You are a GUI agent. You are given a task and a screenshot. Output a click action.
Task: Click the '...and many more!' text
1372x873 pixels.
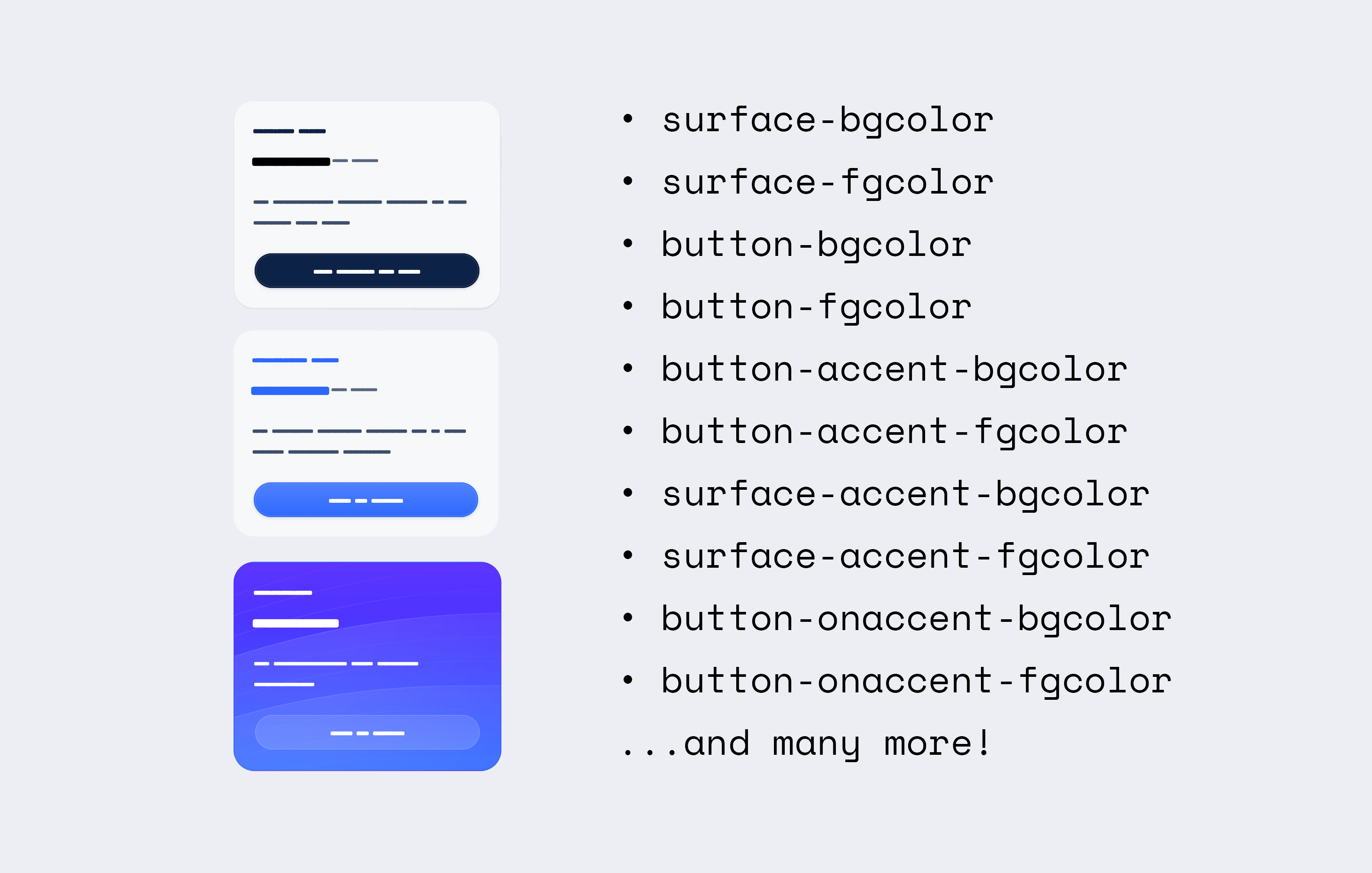807,743
